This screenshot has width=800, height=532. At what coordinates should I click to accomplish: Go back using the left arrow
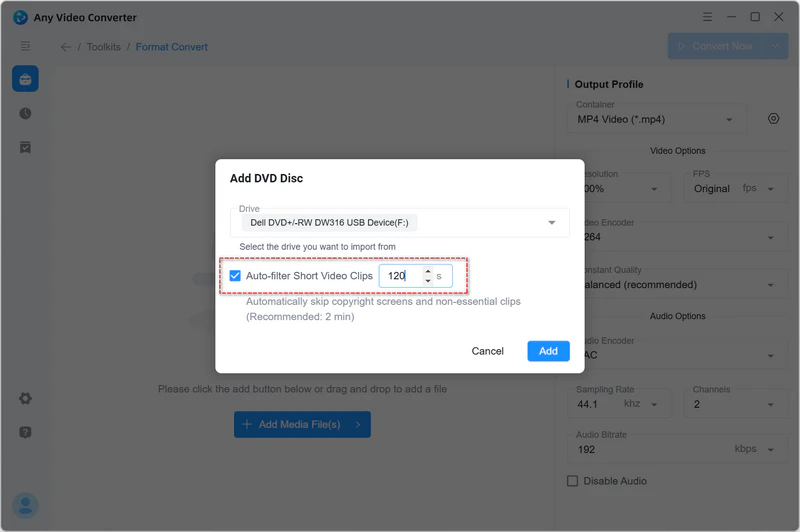[x=66, y=47]
